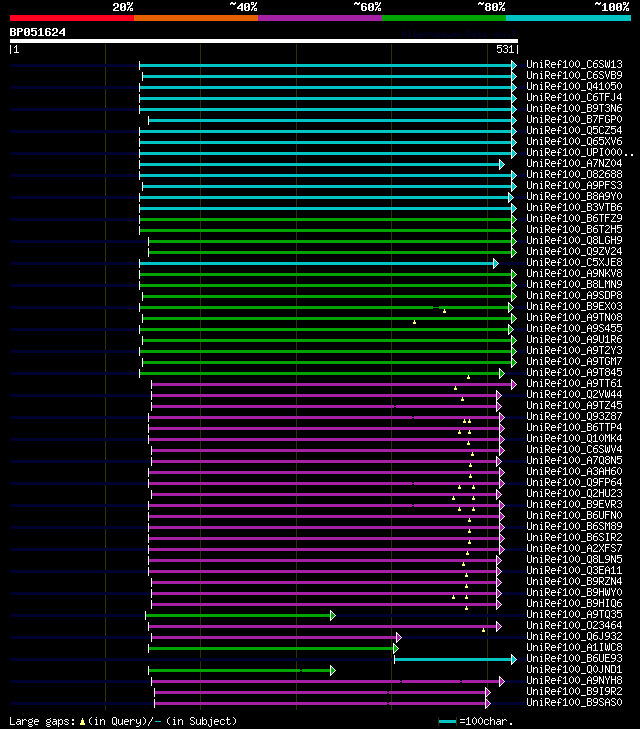Open the UniRef100_Q41050 hit label

574,86
